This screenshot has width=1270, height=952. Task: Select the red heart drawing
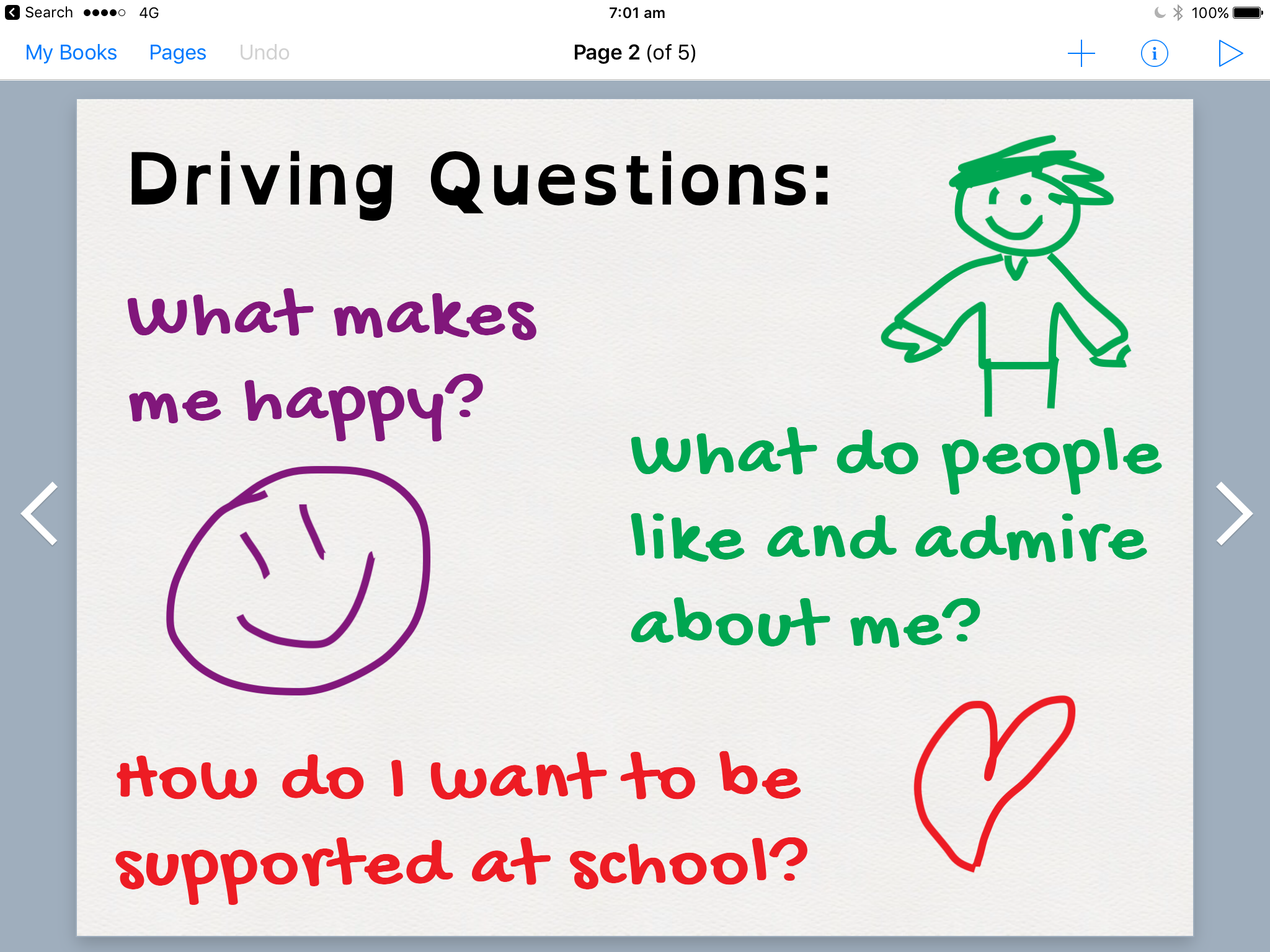[x=994, y=783]
